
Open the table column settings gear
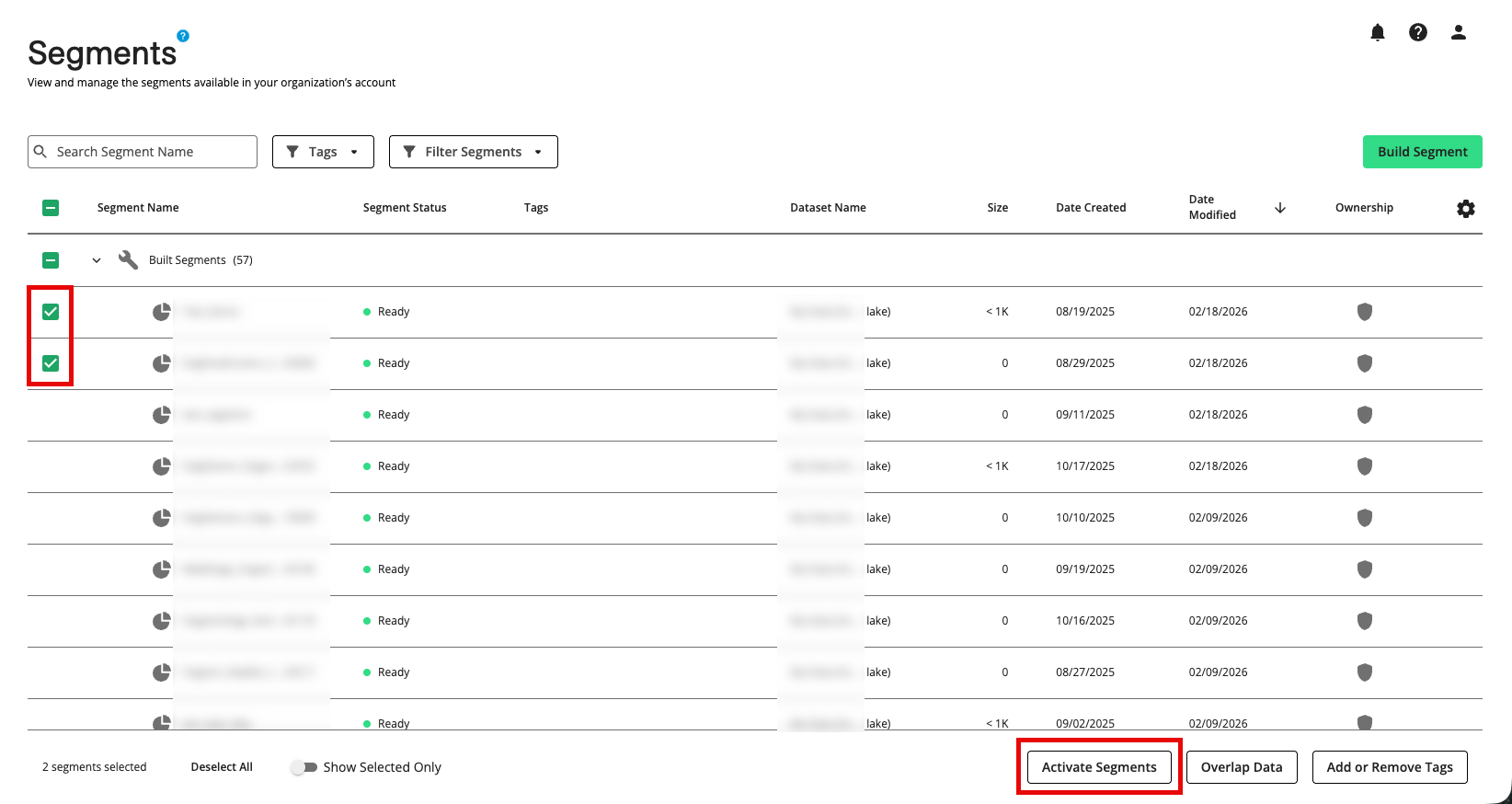[x=1465, y=209]
